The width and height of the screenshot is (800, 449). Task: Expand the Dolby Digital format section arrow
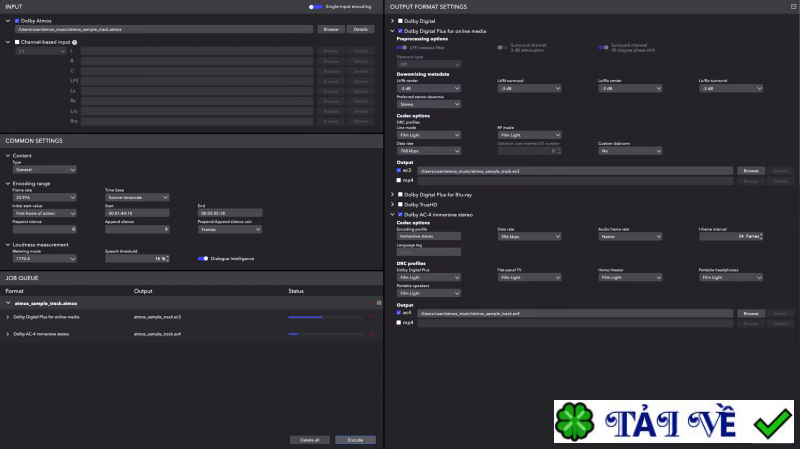(x=392, y=21)
